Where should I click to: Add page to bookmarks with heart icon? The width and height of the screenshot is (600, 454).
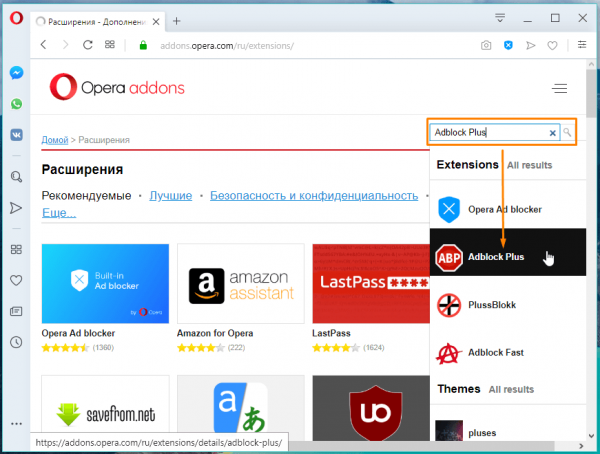pyautogui.click(x=552, y=46)
